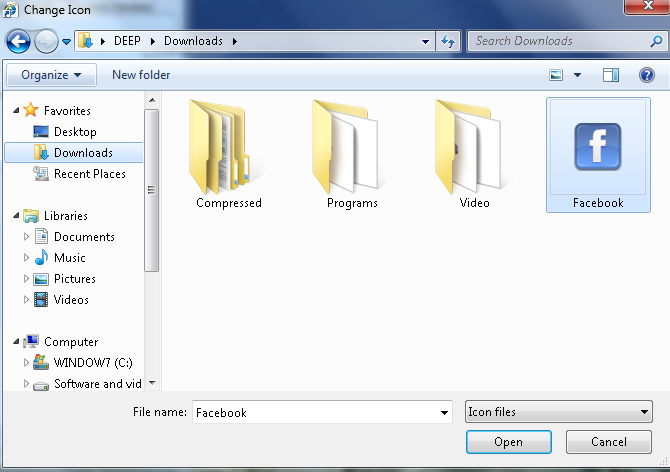Expand the arrow after Downloads in path
670x472 pixels.
coord(235,41)
